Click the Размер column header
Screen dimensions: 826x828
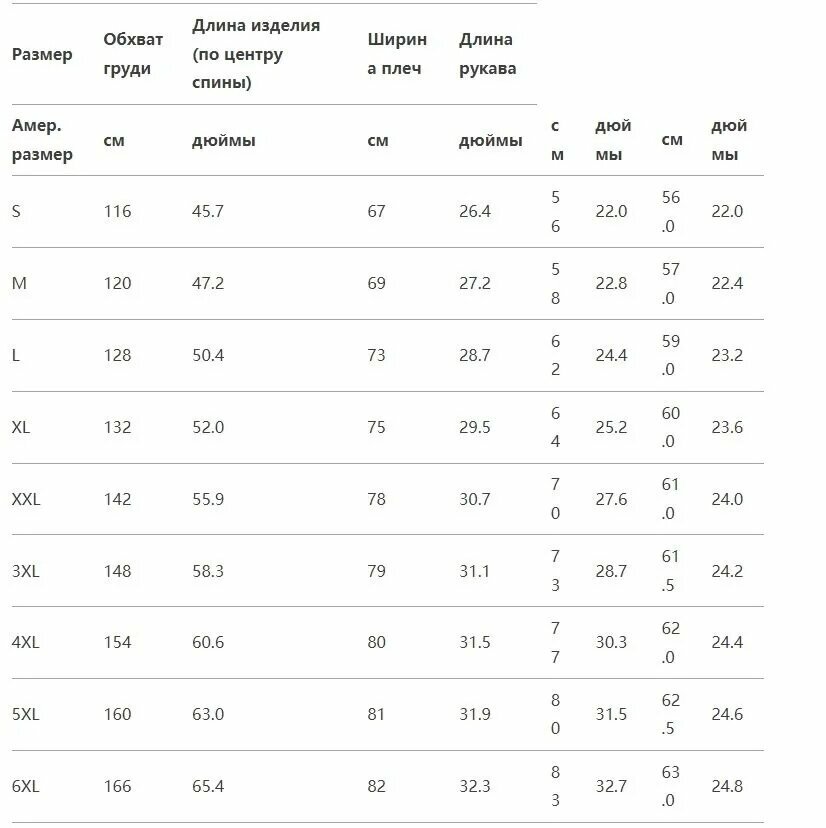pyautogui.click(x=42, y=54)
